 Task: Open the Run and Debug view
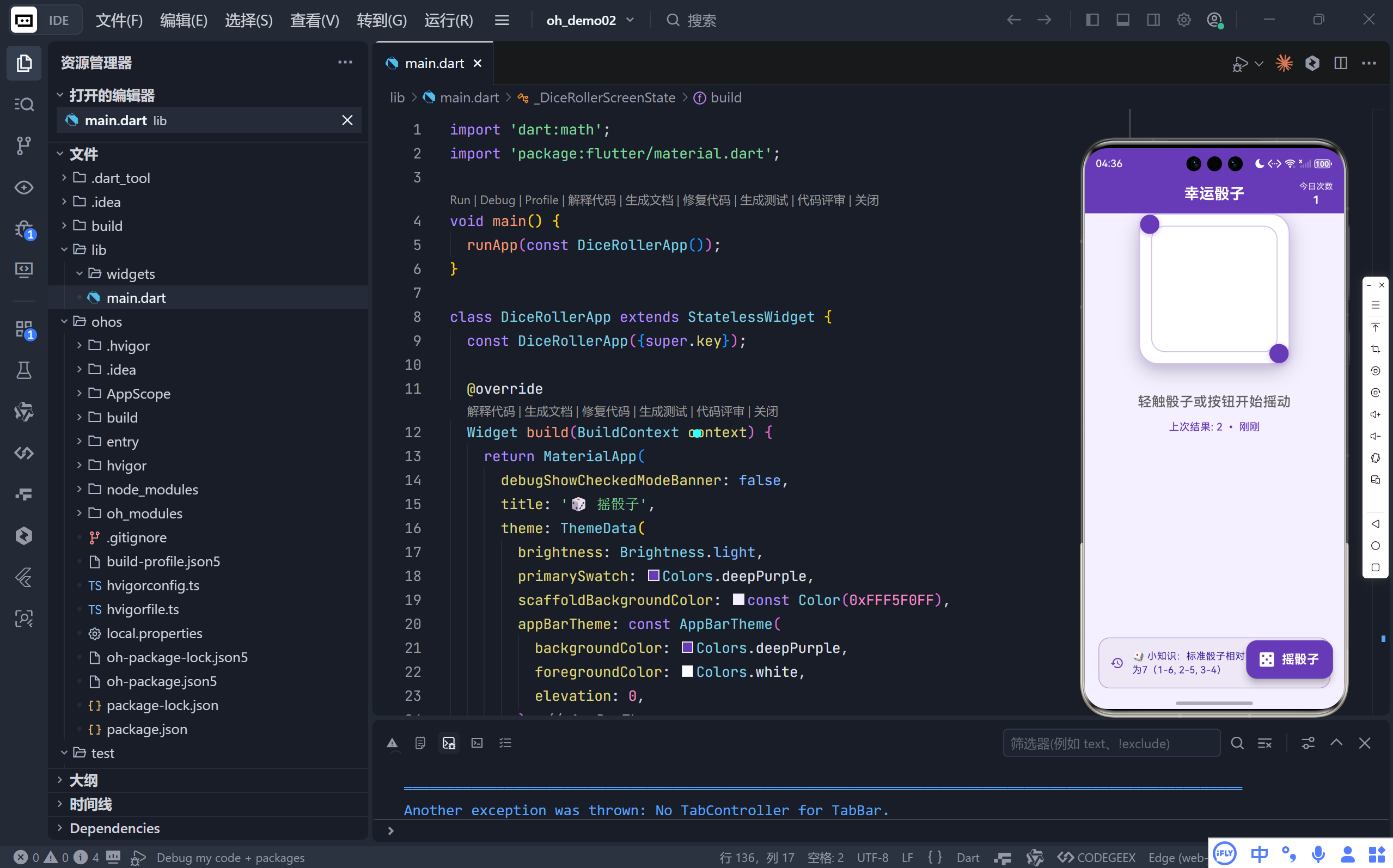click(x=23, y=229)
